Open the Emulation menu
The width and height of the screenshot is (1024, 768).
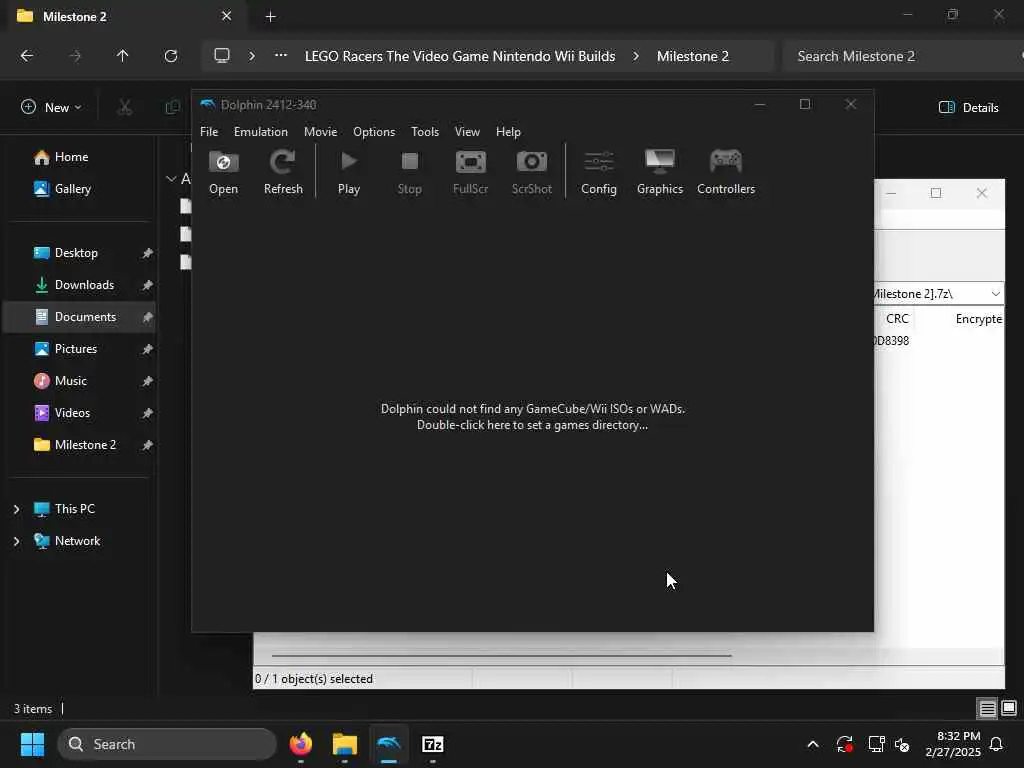point(261,132)
